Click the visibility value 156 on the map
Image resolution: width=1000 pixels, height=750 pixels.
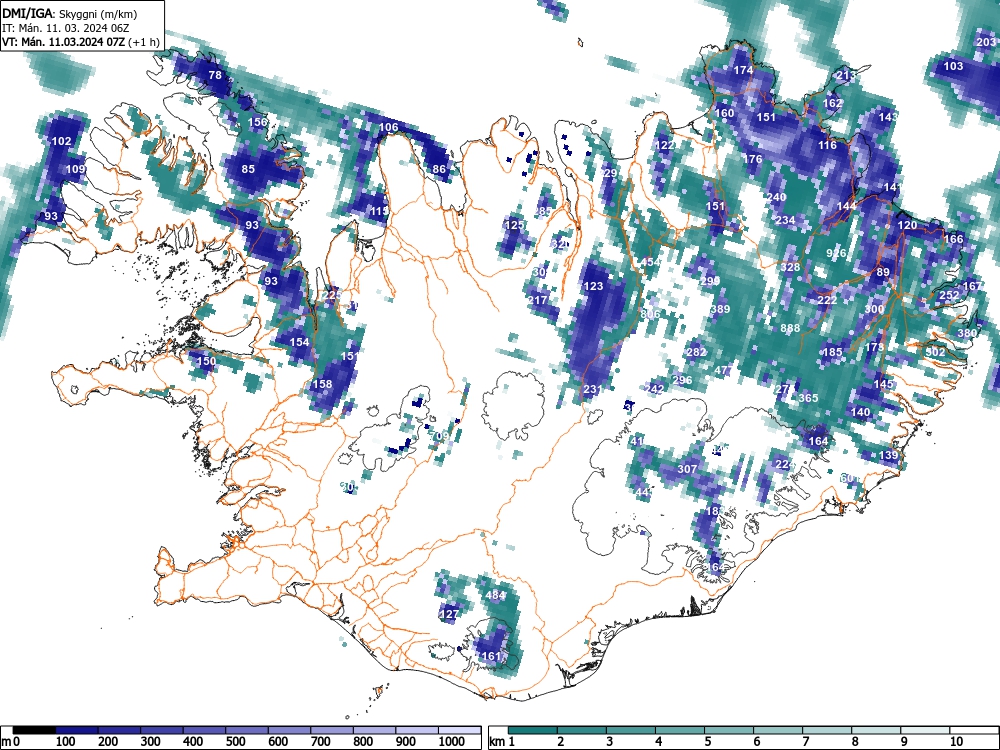pos(257,122)
